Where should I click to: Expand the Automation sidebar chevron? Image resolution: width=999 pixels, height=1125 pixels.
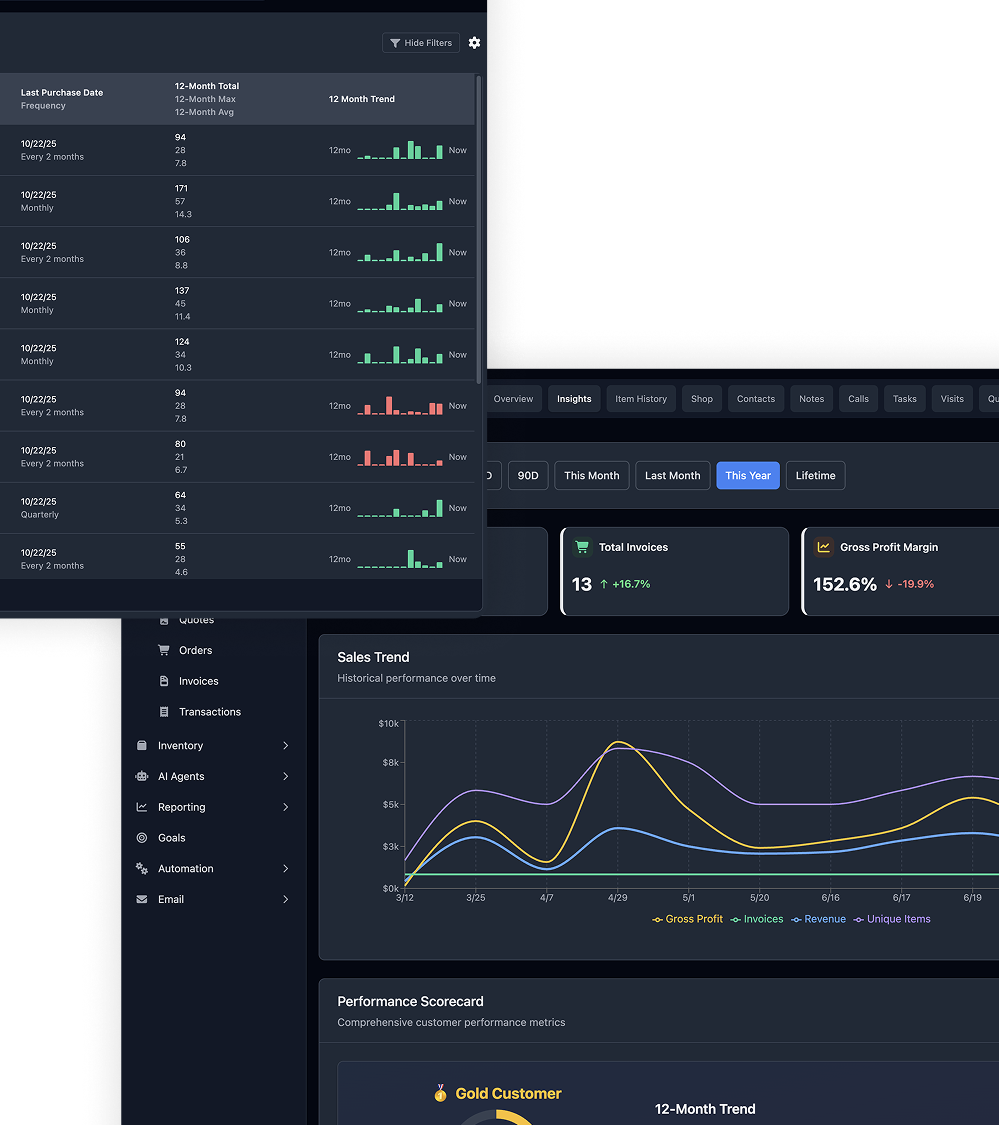pyautogui.click(x=286, y=869)
